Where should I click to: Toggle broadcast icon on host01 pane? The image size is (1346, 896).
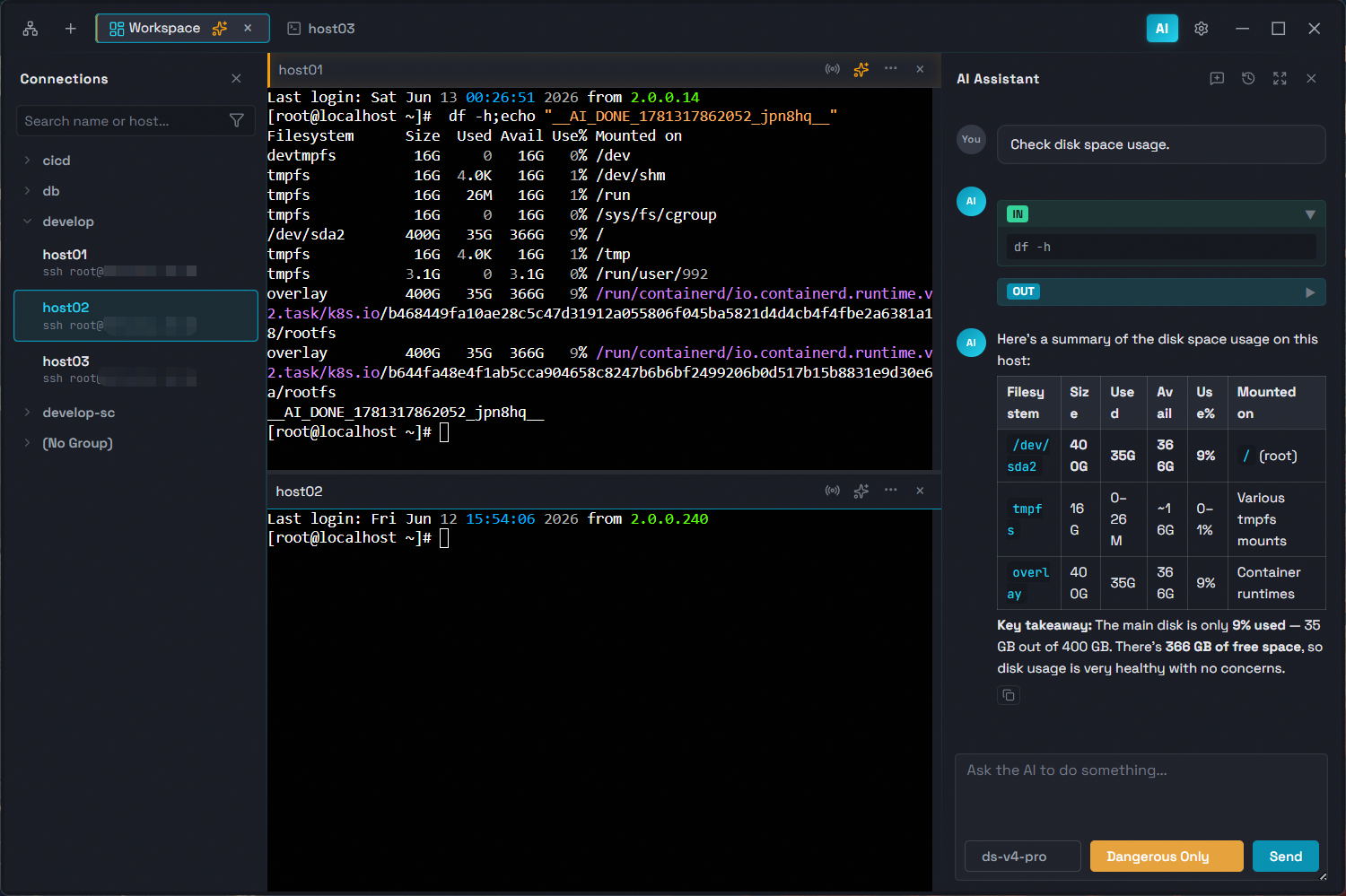pyautogui.click(x=833, y=69)
